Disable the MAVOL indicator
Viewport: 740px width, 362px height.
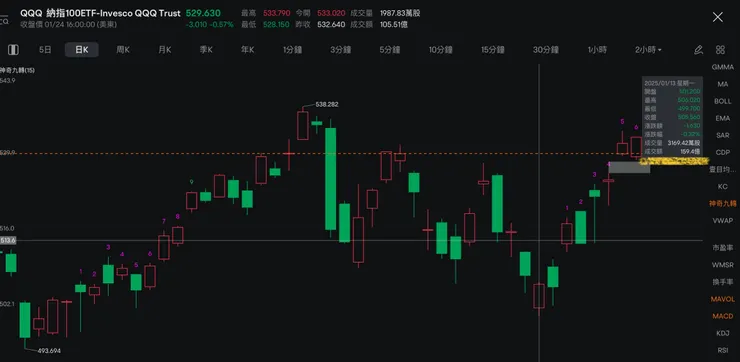pyautogui.click(x=723, y=299)
